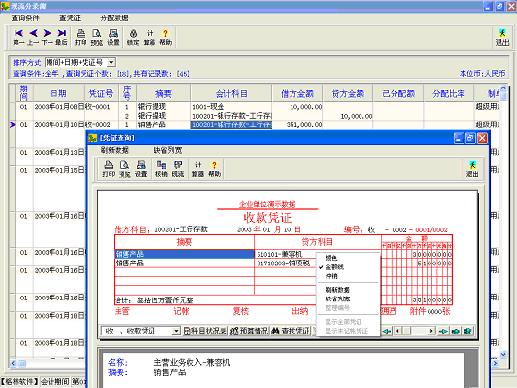This screenshot has height=388, width=517.
Task: Click 摘要 column header in main grid
Action: click(x=163, y=93)
